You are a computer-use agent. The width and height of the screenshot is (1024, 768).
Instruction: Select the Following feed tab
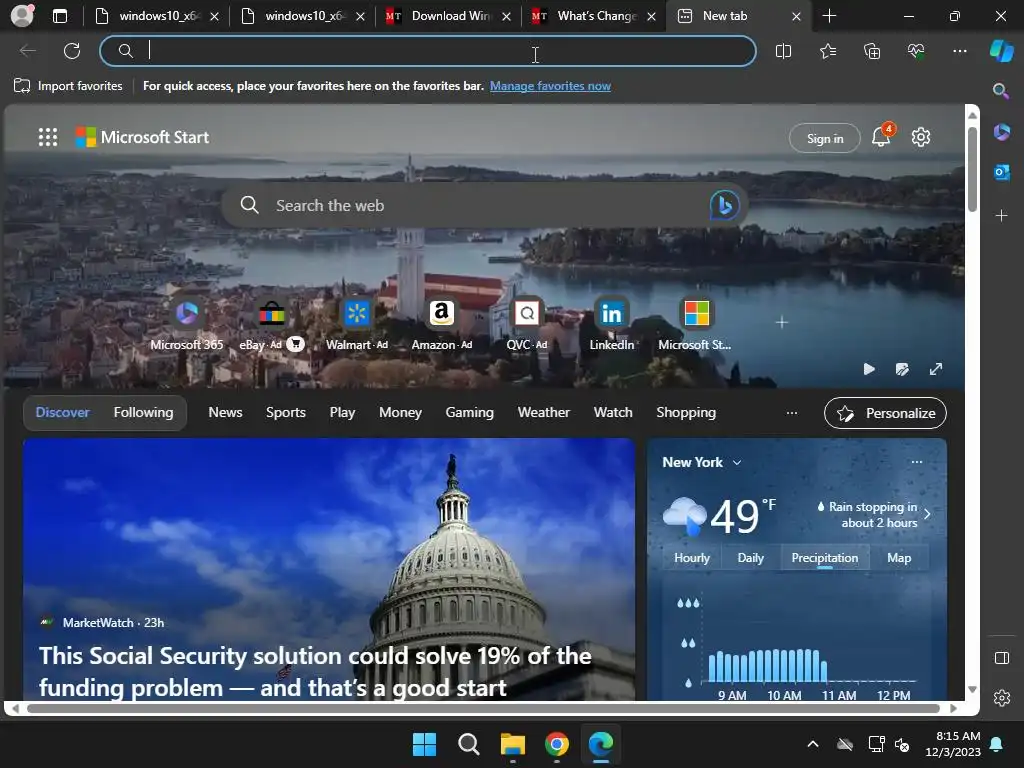144,412
